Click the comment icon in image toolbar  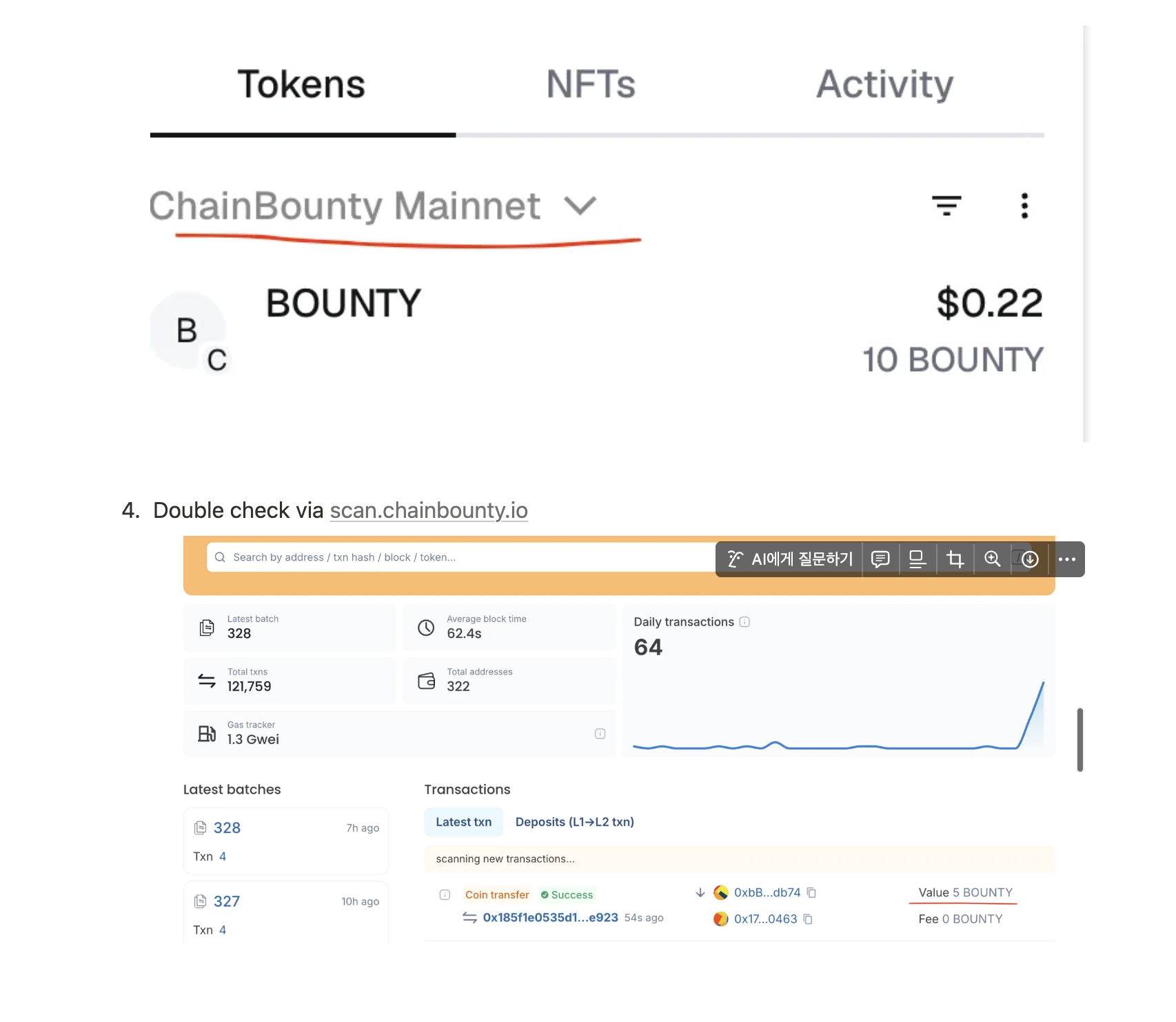coord(880,559)
